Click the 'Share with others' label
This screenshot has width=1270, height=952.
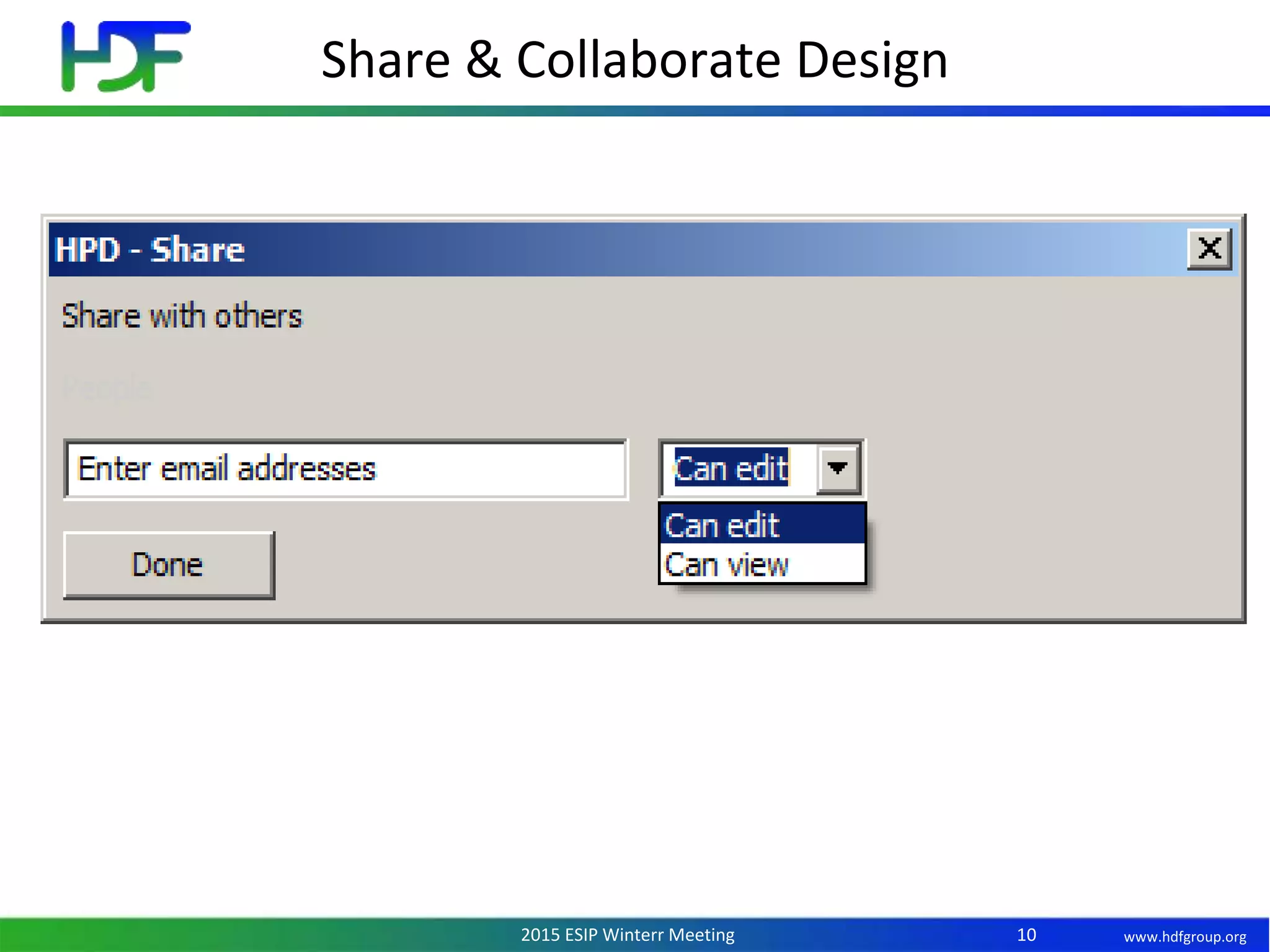pos(182,316)
